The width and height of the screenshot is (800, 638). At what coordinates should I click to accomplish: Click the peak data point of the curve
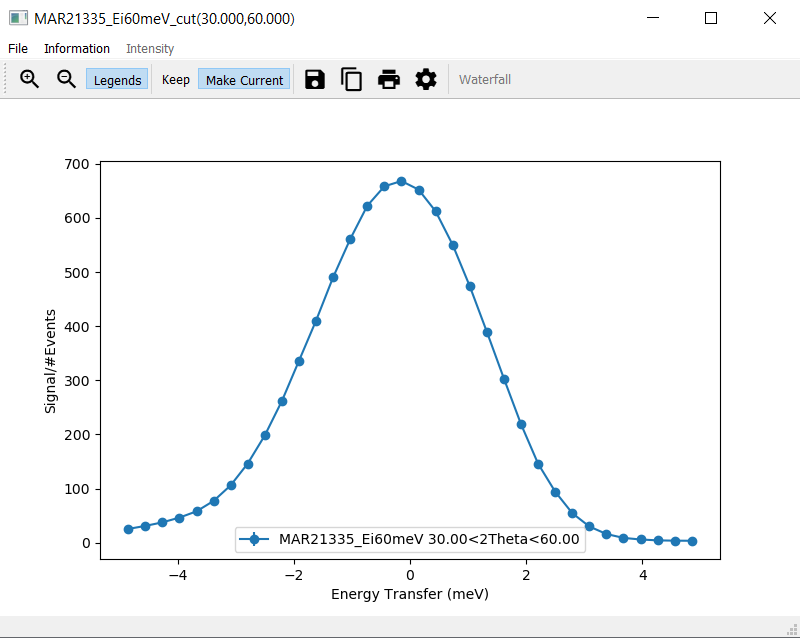[402, 181]
